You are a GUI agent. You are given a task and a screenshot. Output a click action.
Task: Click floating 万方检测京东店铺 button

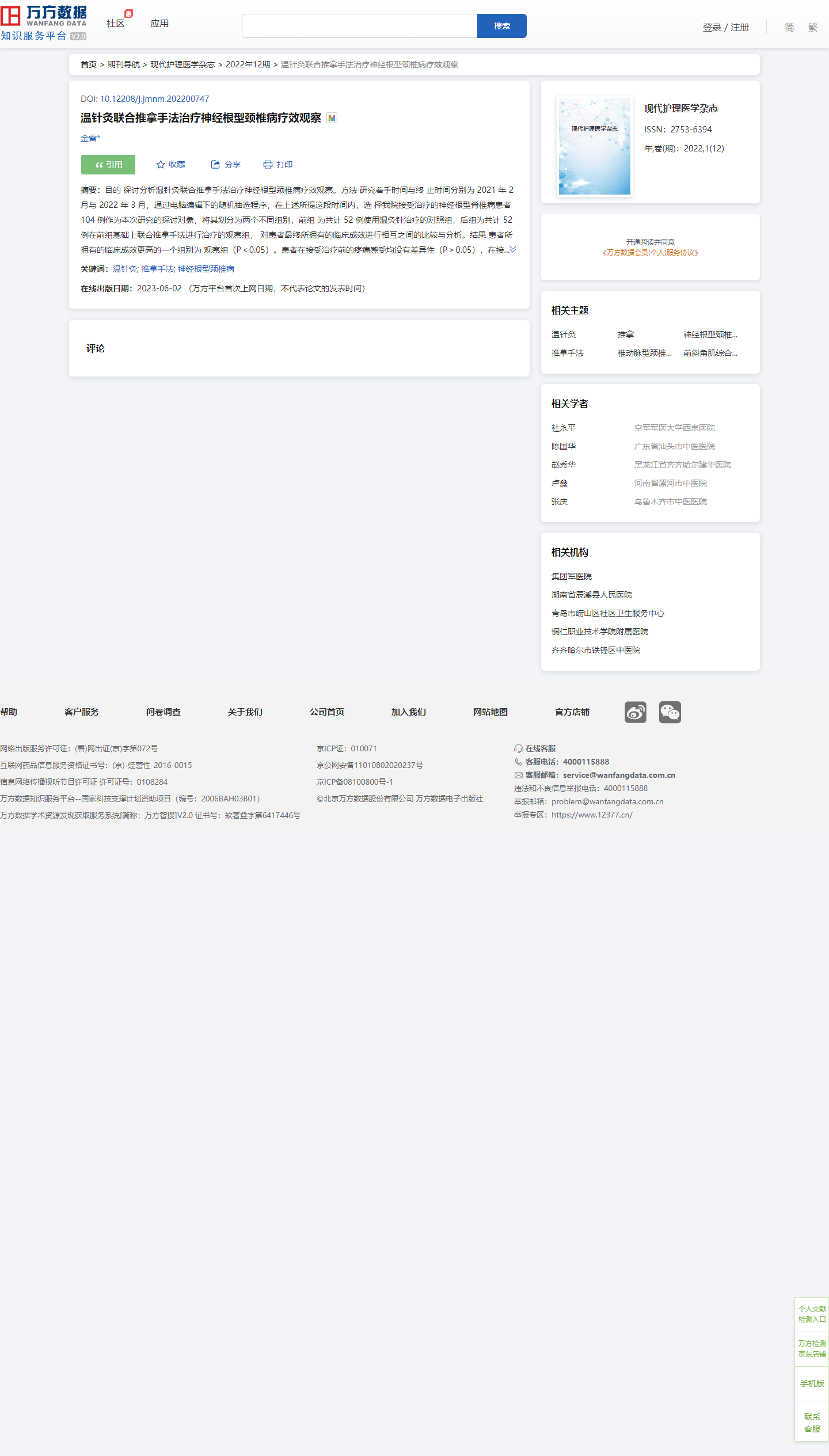812,1348
